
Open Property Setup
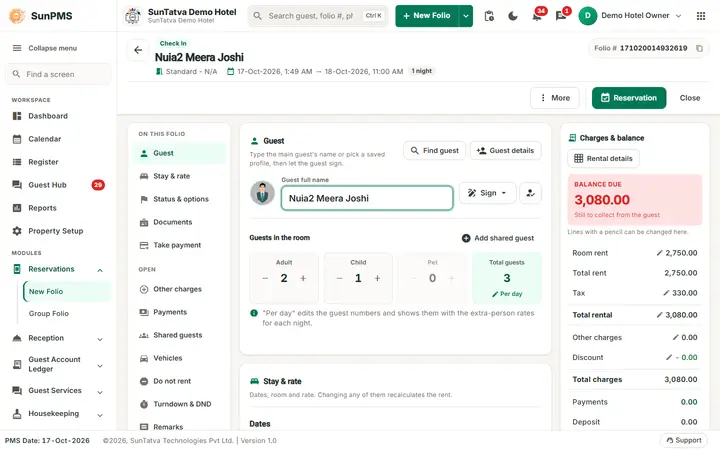58,231
